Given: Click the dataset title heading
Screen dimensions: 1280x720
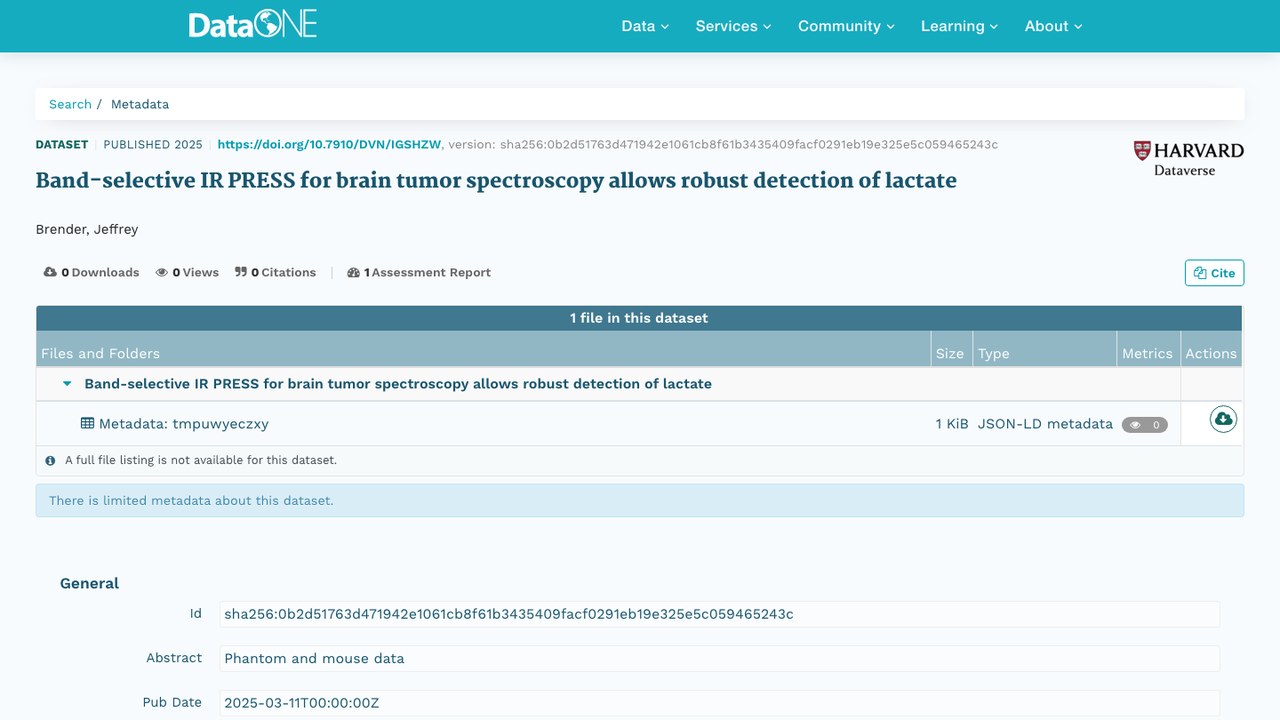Looking at the screenshot, I should tap(496, 181).
